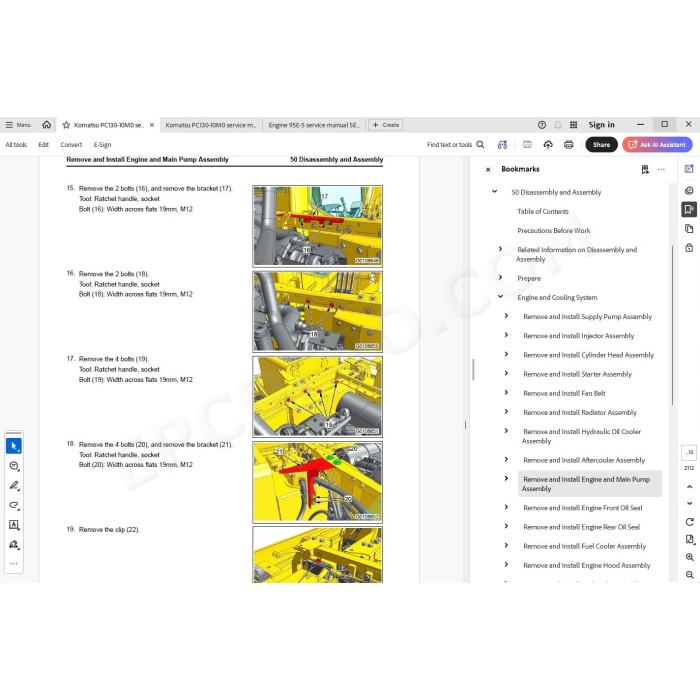Click the Sign in link
The image size is (700, 700).
click(x=601, y=125)
